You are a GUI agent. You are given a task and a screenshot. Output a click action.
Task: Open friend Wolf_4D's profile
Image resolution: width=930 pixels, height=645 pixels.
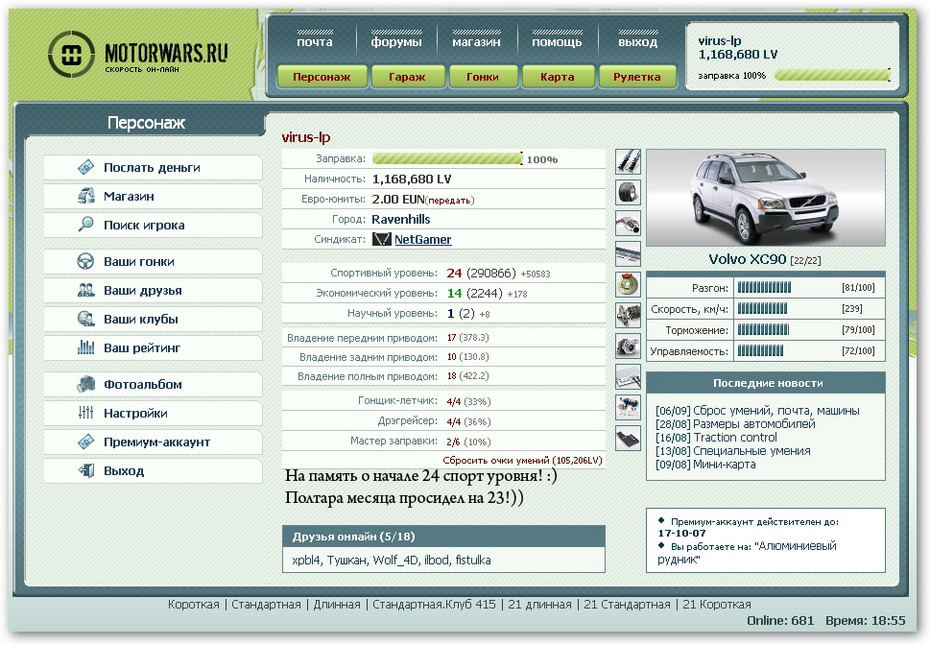tap(396, 560)
